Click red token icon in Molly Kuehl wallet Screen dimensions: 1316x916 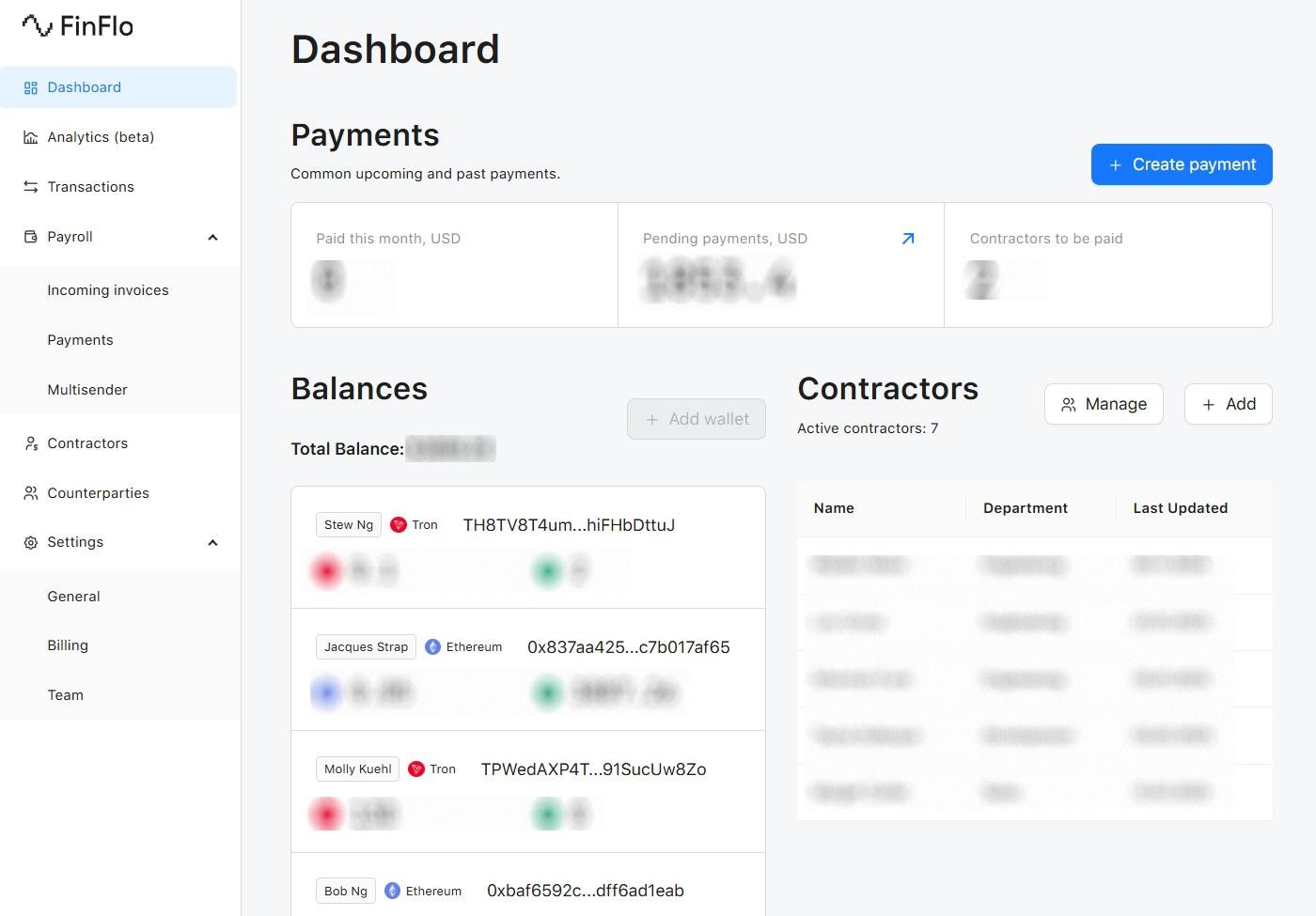coord(327,814)
